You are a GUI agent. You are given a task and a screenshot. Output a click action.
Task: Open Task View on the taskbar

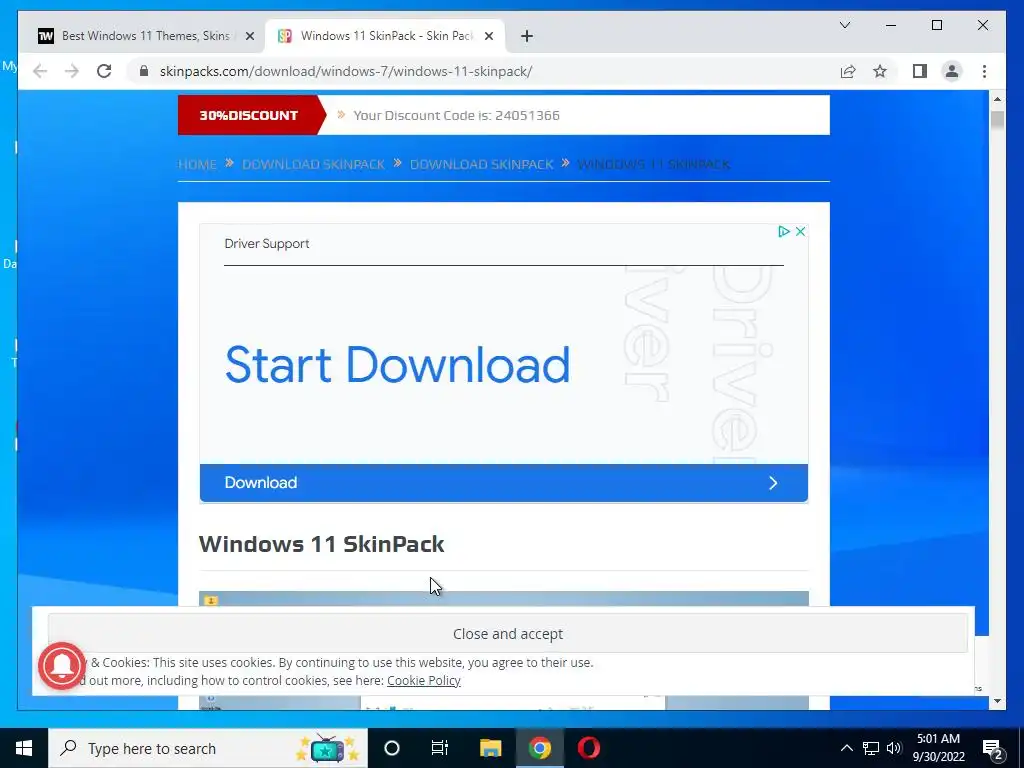(440, 748)
